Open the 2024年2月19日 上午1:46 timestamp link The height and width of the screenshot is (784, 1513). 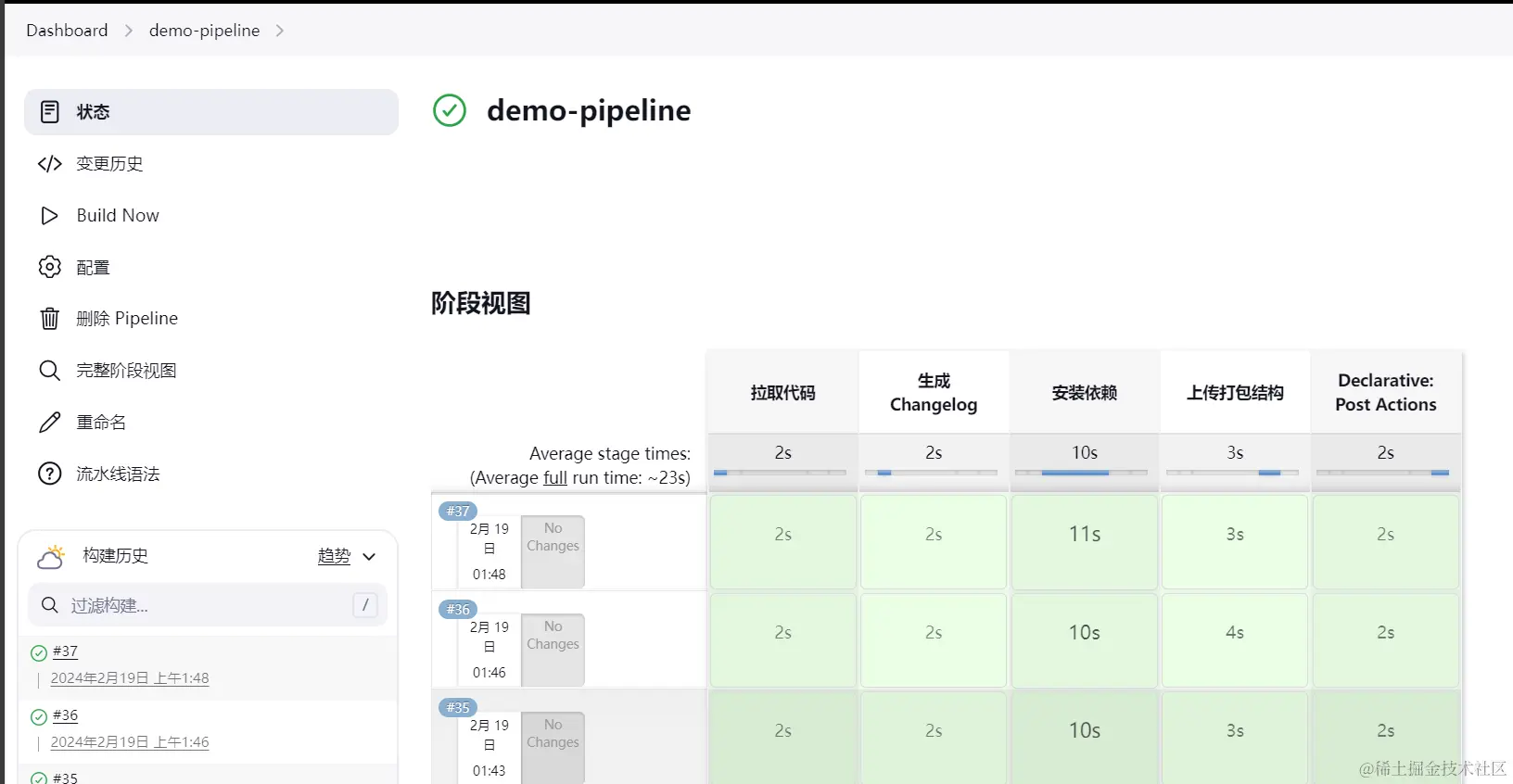130,742
